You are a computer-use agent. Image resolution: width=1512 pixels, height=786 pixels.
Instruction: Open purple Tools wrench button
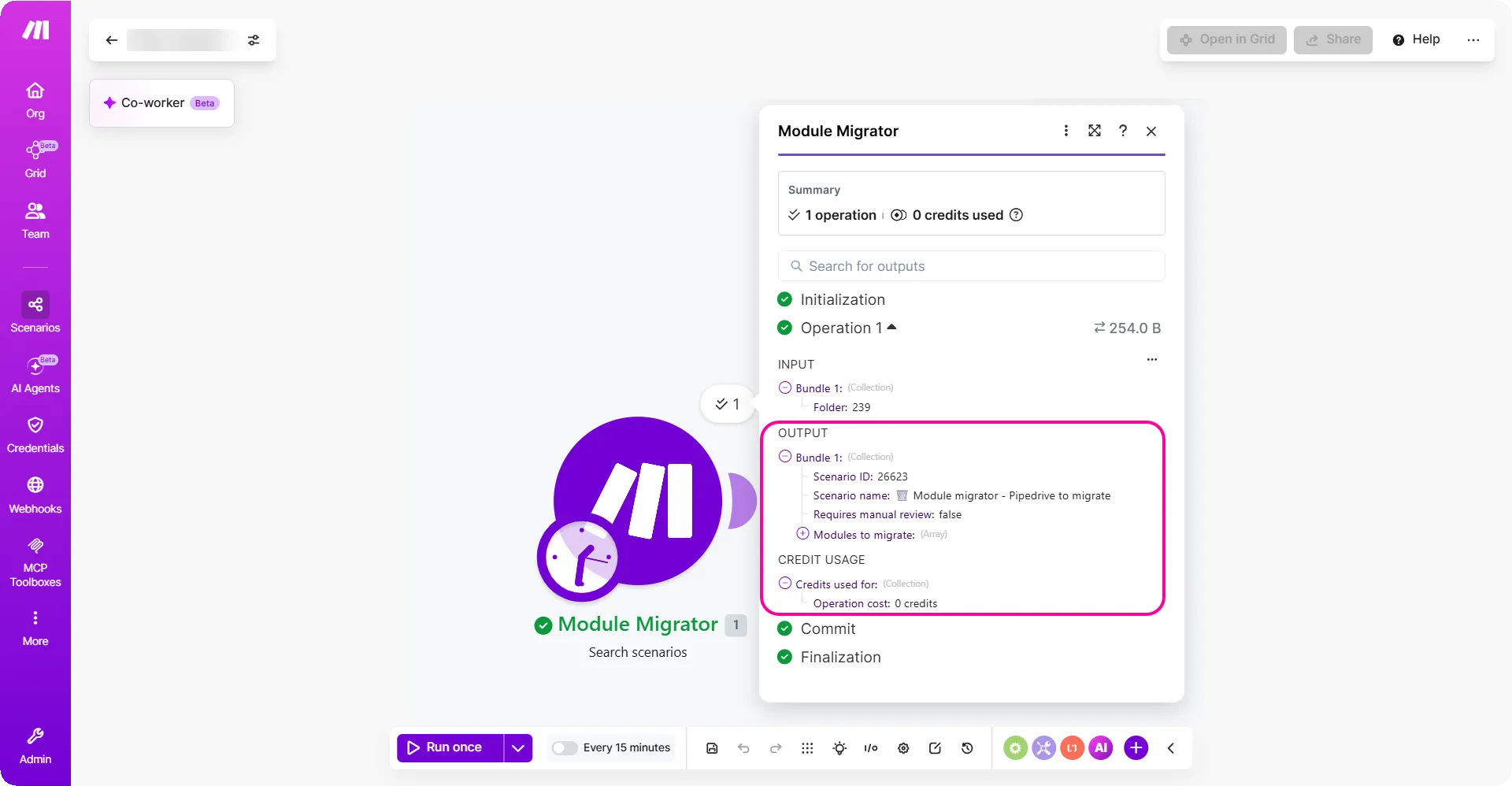point(1043,748)
